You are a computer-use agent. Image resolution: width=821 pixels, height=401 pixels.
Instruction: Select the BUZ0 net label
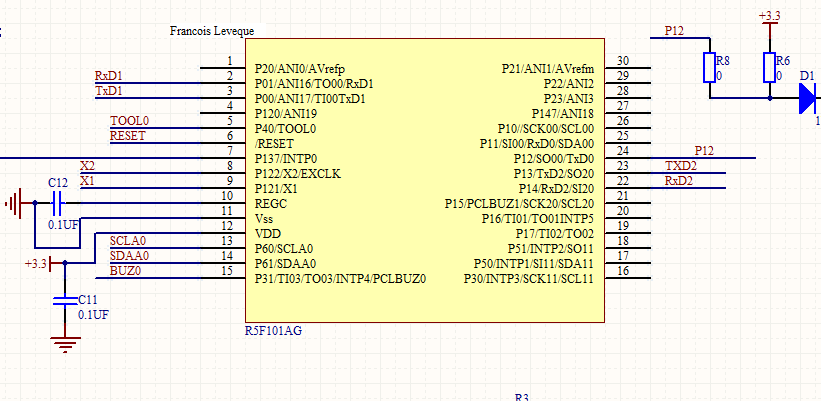coord(125,270)
